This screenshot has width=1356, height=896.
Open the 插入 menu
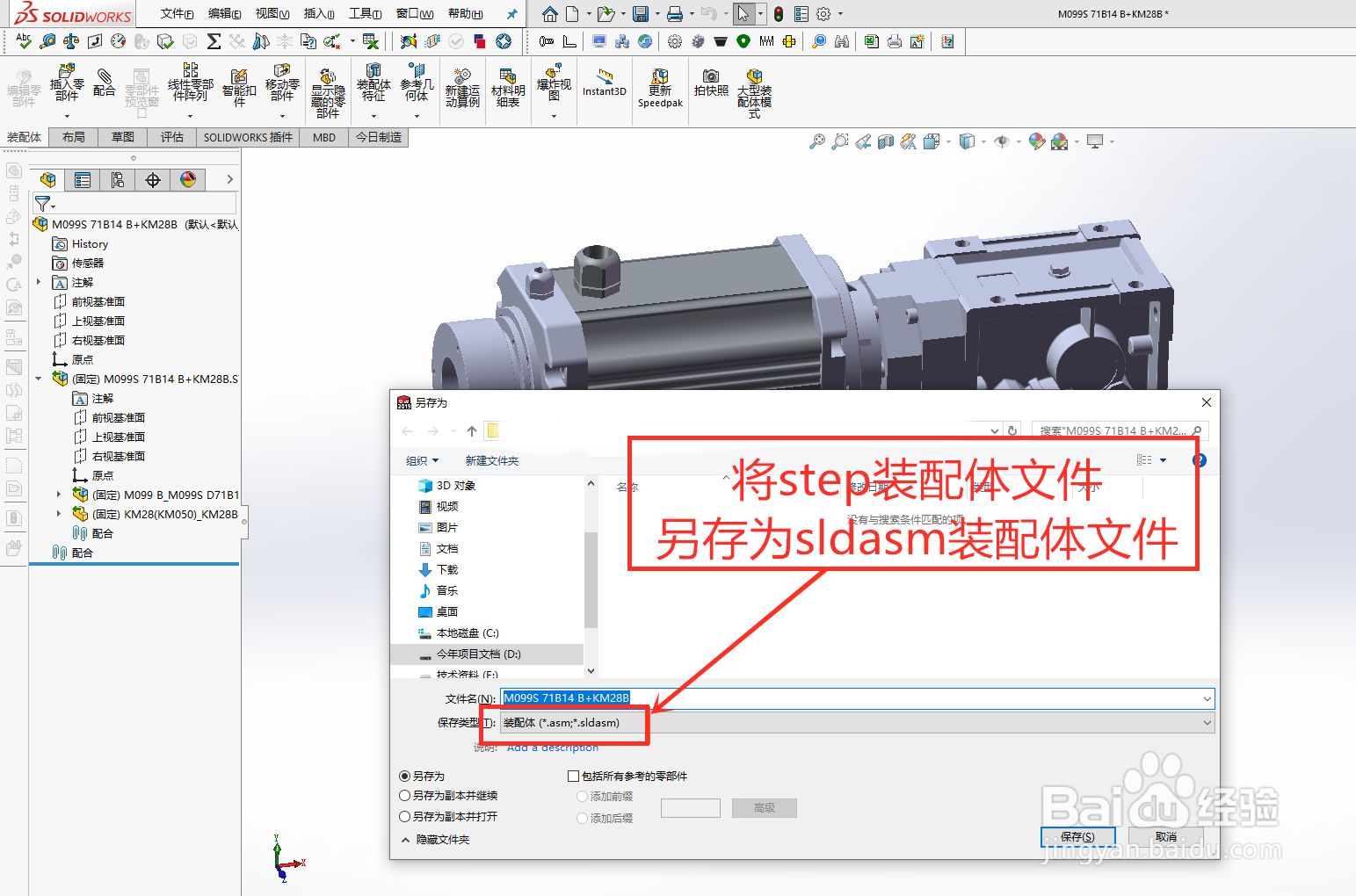[x=319, y=13]
